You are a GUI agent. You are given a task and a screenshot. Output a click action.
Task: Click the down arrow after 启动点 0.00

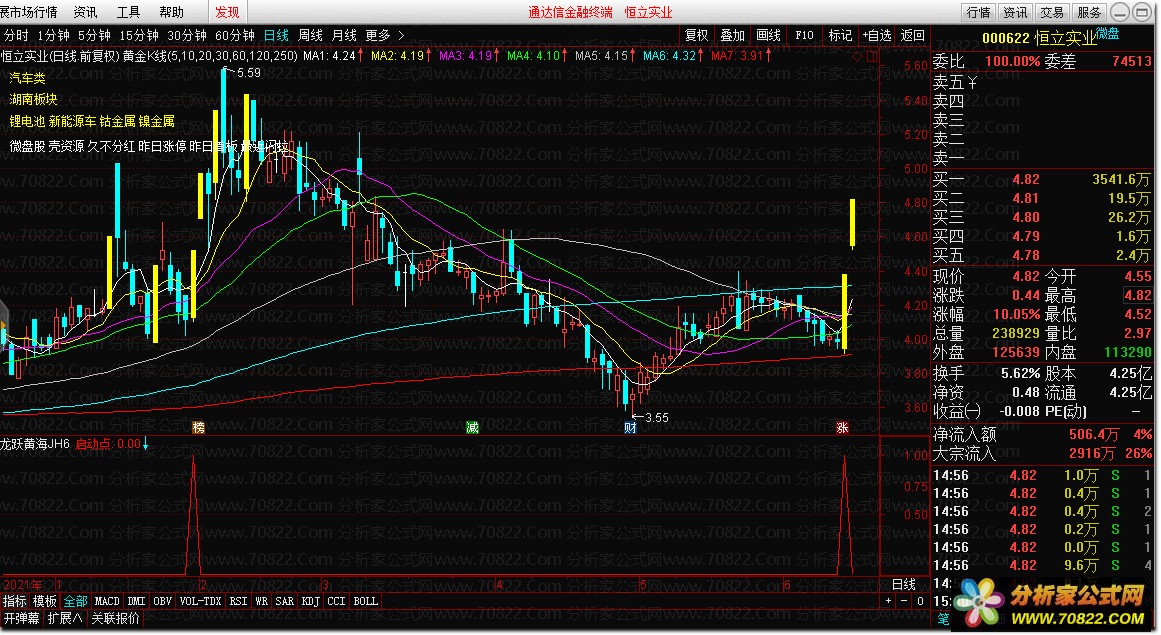point(145,444)
